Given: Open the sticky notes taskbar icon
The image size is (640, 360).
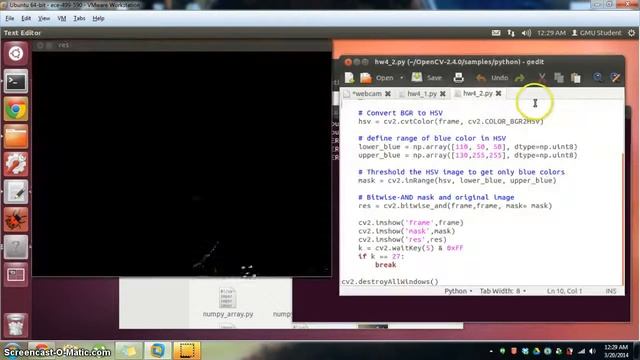Looking at the screenshot, I should pos(129,350).
